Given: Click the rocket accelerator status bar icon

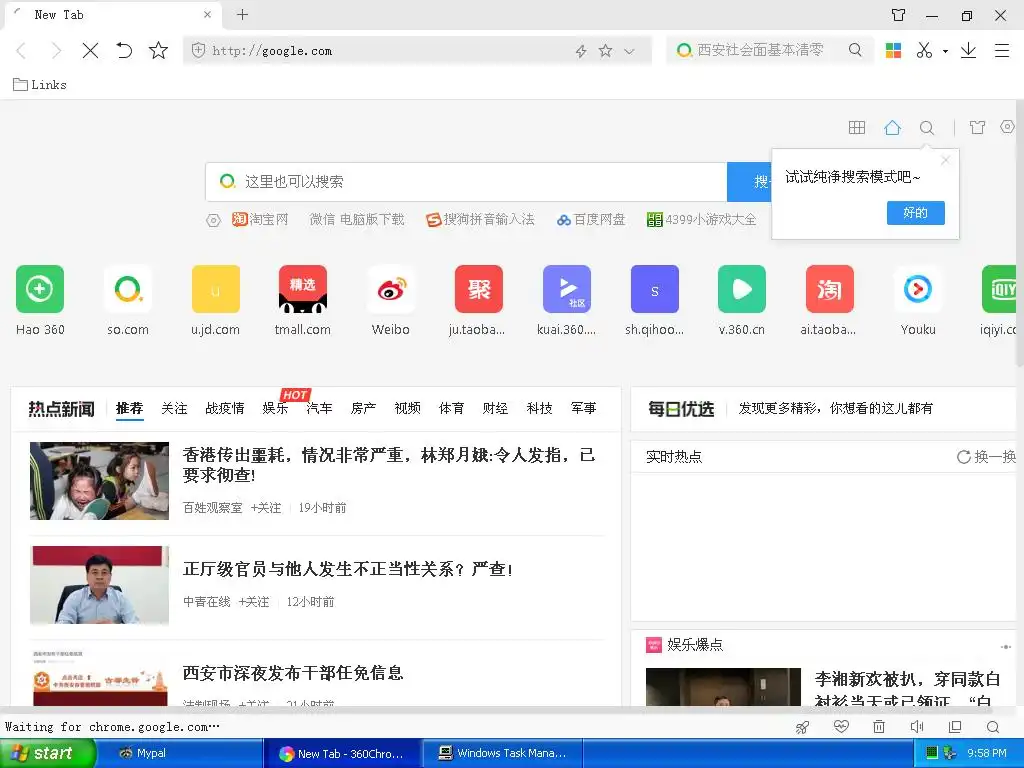Looking at the screenshot, I should [803, 727].
